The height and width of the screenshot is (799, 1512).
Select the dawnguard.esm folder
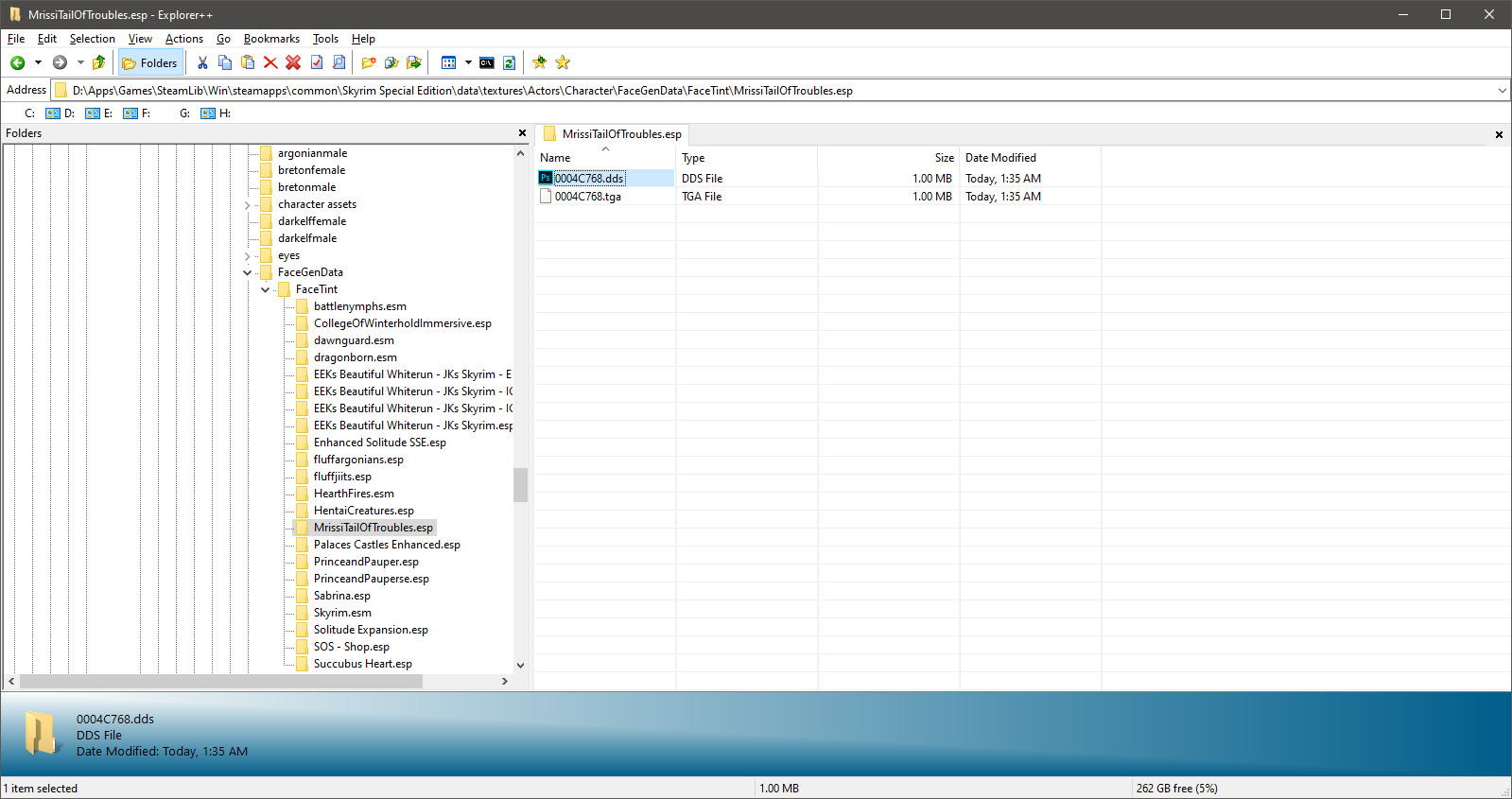click(354, 340)
